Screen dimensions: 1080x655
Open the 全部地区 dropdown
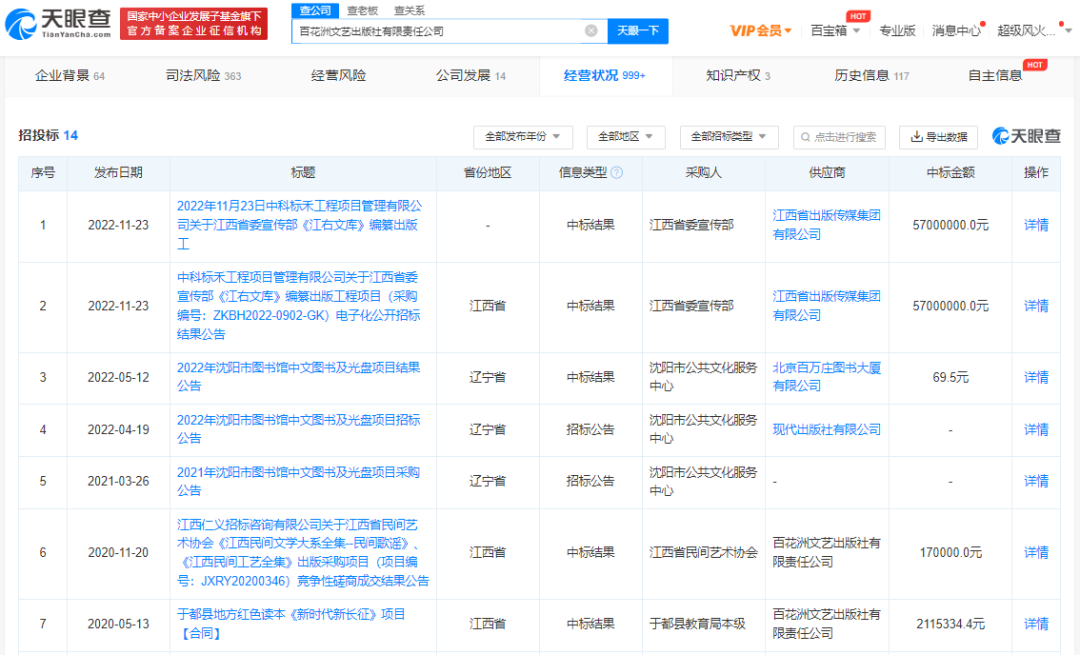pyautogui.click(x=625, y=137)
